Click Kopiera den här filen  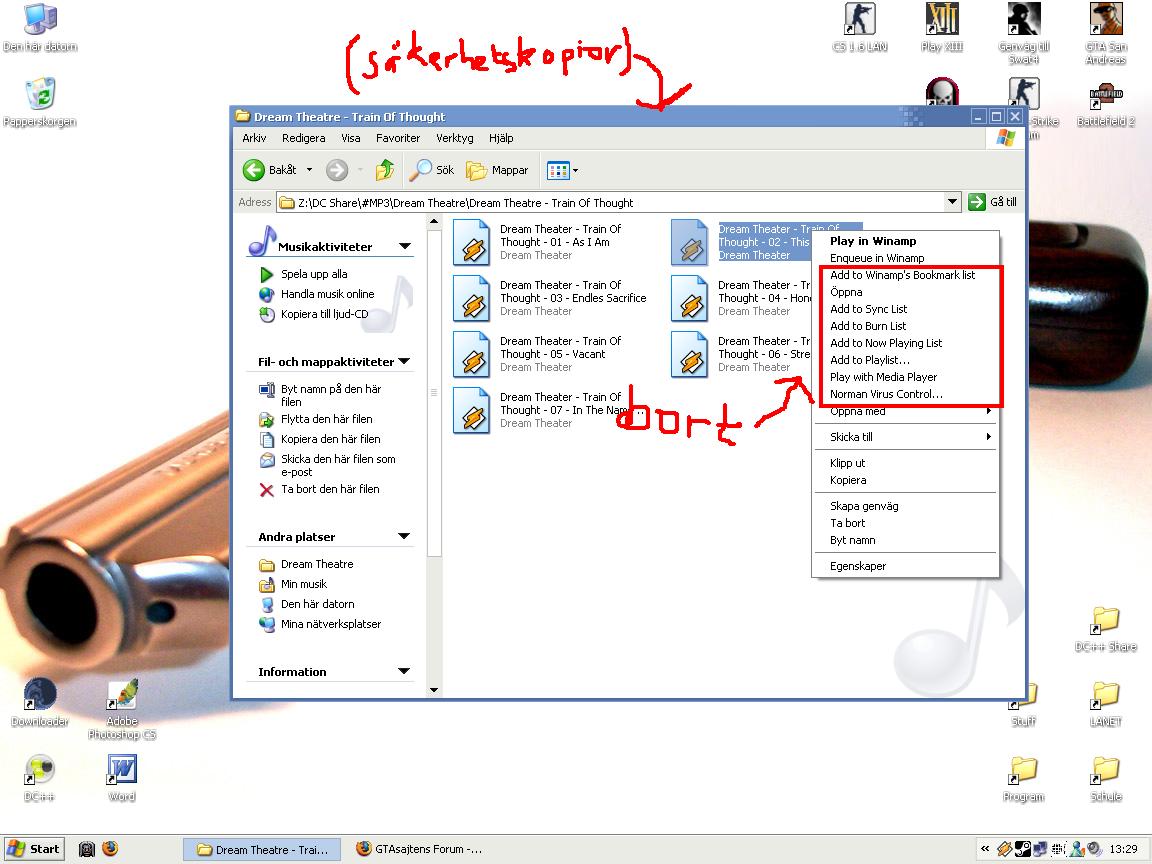click(x=330, y=439)
